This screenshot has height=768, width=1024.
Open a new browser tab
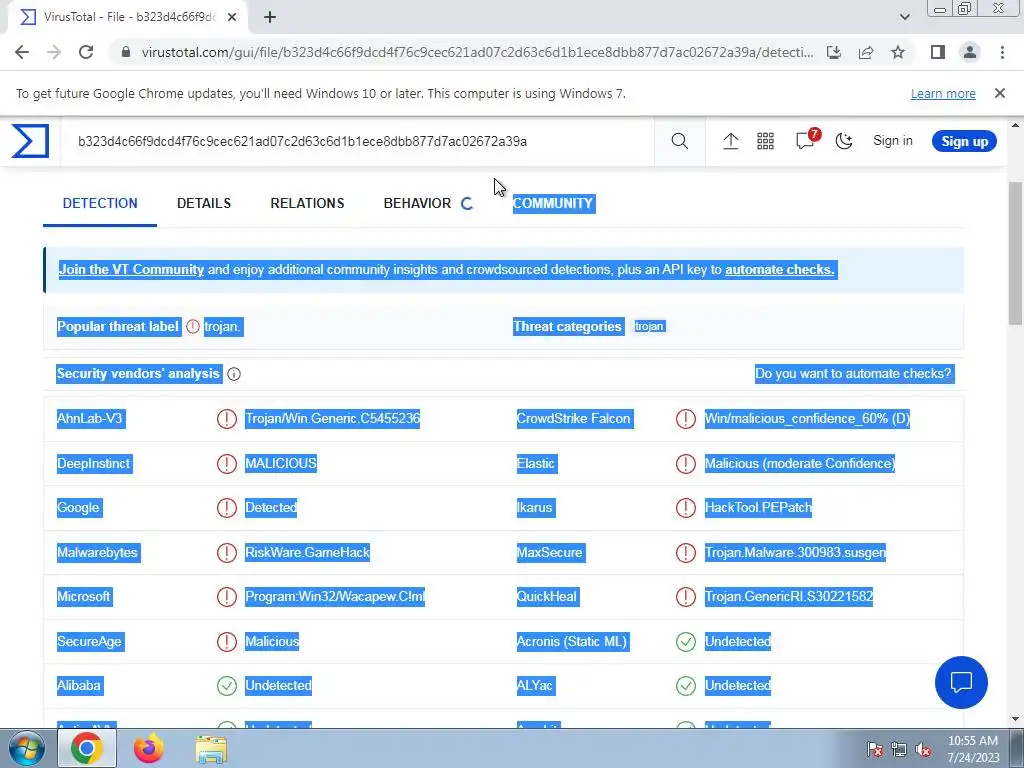click(x=270, y=17)
